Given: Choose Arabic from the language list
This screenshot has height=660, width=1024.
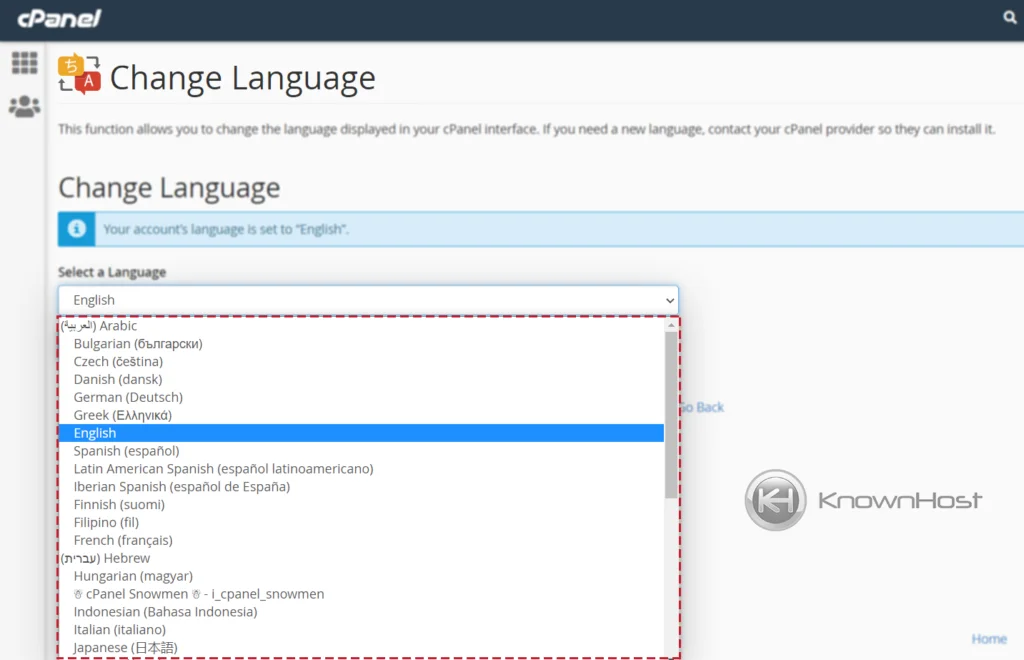Looking at the screenshot, I should pos(361,326).
